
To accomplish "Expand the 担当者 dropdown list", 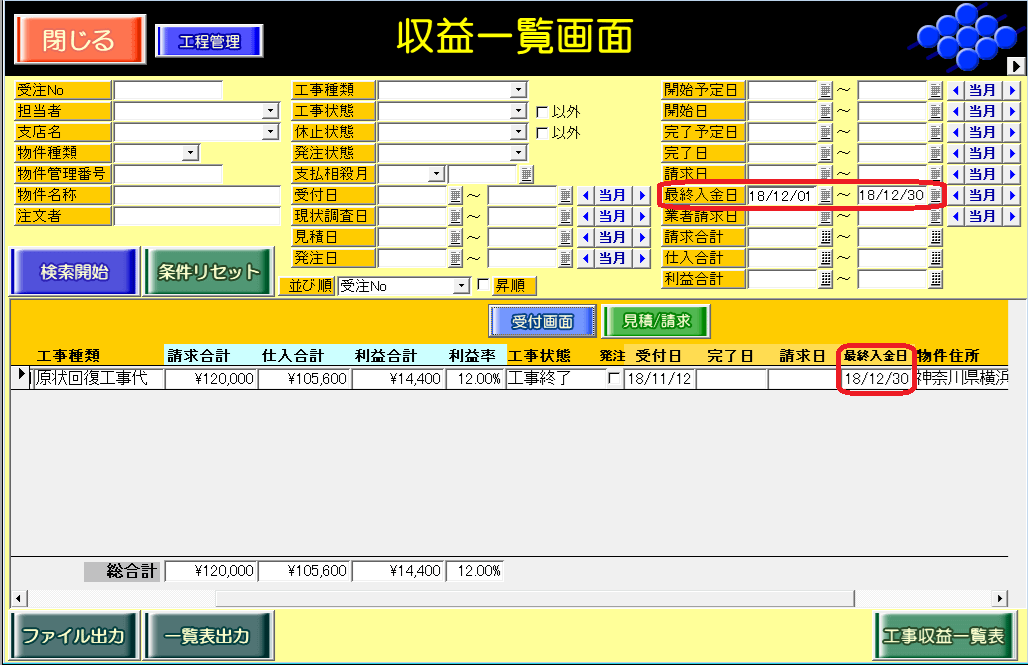I will point(271,111).
